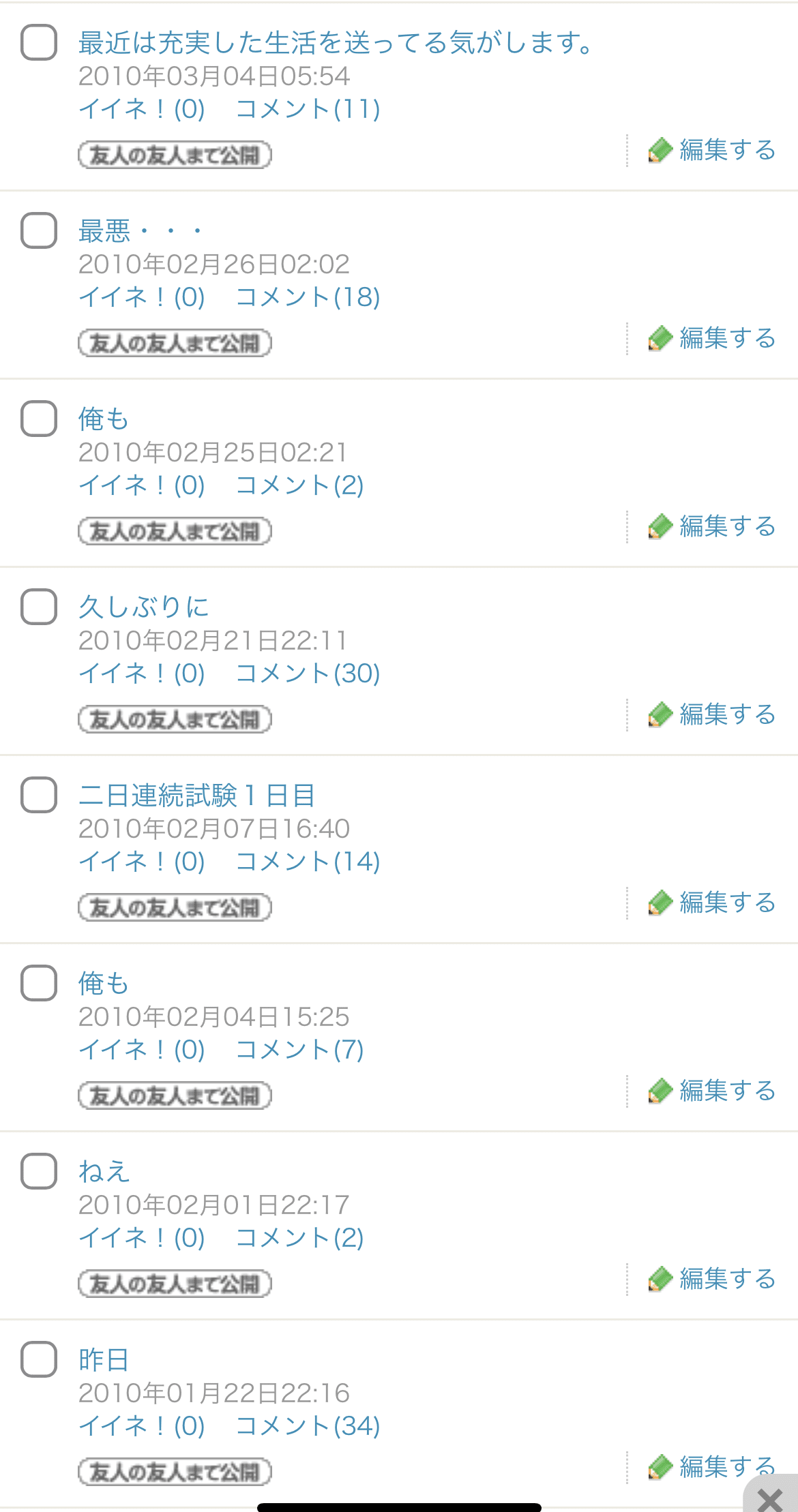Click the pencil icon on the 昨日 diary row
This screenshot has height=1512, width=798.
click(x=659, y=1468)
